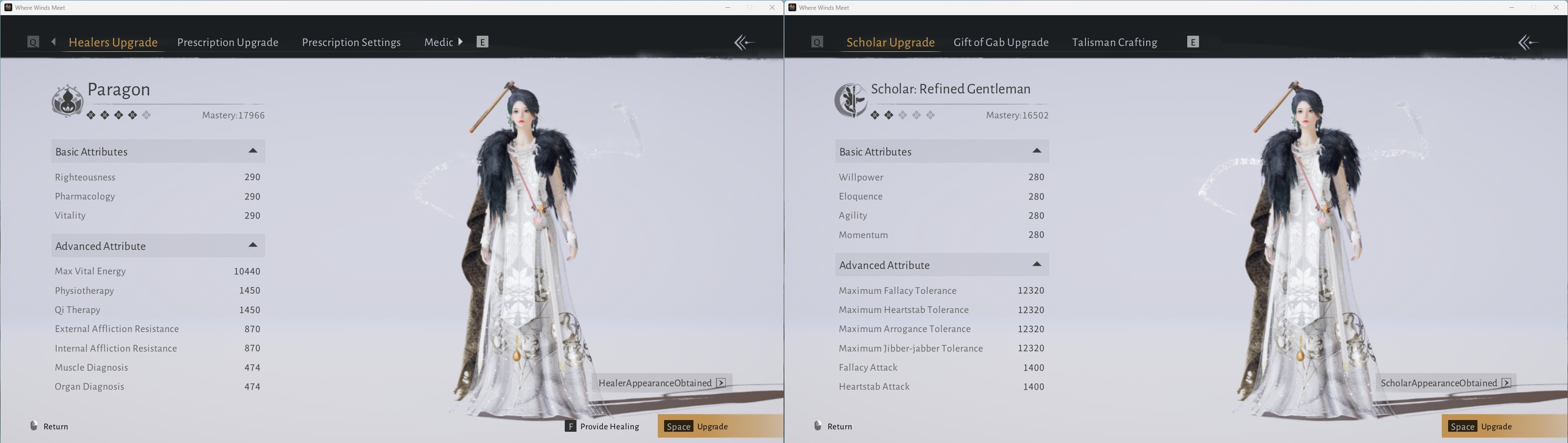Collapse Basic Attributes in Scholar window
The width and height of the screenshot is (1568, 443).
[1037, 151]
